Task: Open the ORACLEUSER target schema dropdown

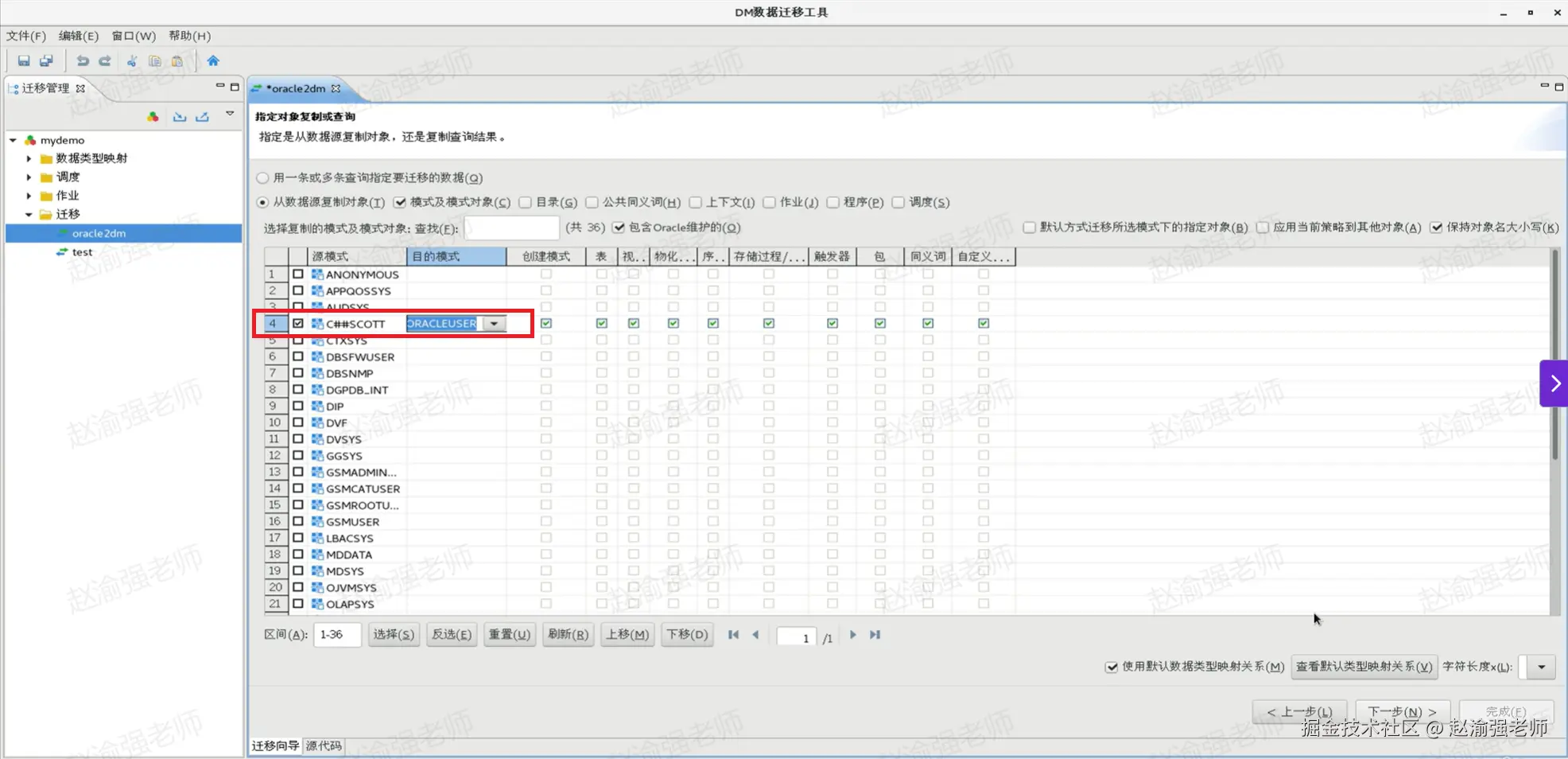Action: [x=494, y=324]
